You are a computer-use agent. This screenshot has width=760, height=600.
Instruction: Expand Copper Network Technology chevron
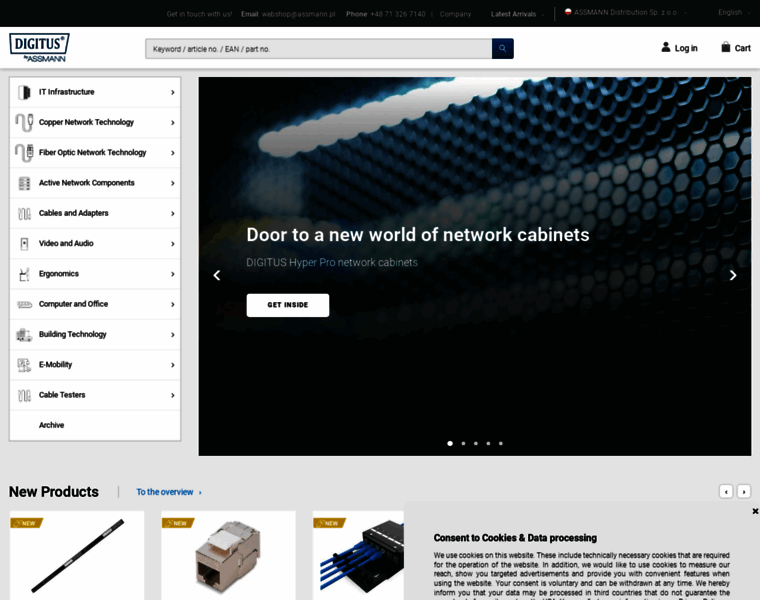pyautogui.click(x=173, y=123)
